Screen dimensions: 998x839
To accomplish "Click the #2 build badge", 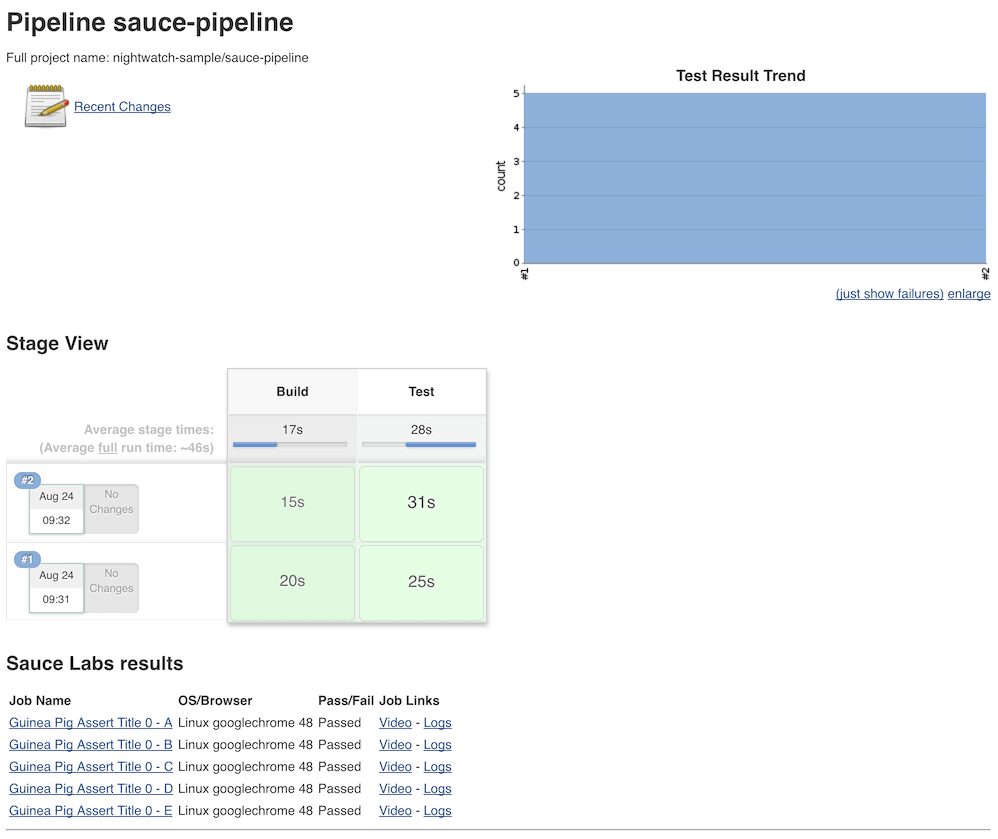I will point(27,480).
